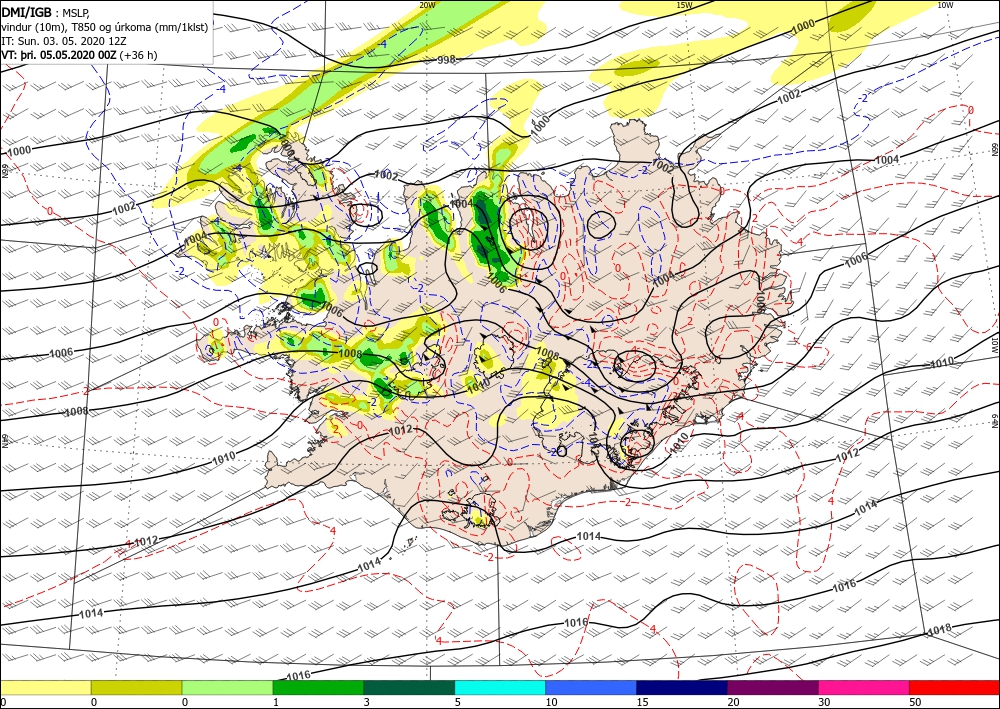Click the 'vindur (10m), T850 og úrkoma (mm/1klst)' line
Image resolution: width=1000 pixels, height=709 pixels.
[105, 27]
